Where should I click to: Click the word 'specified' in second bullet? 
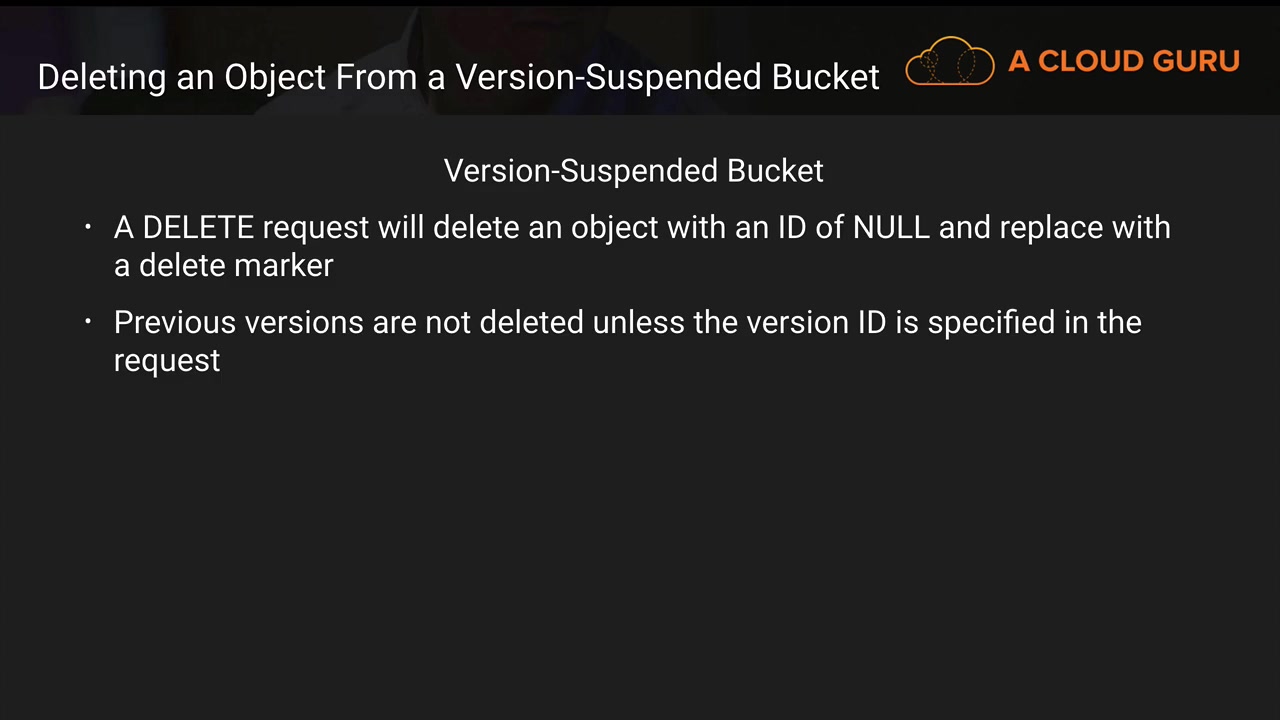tap(991, 323)
